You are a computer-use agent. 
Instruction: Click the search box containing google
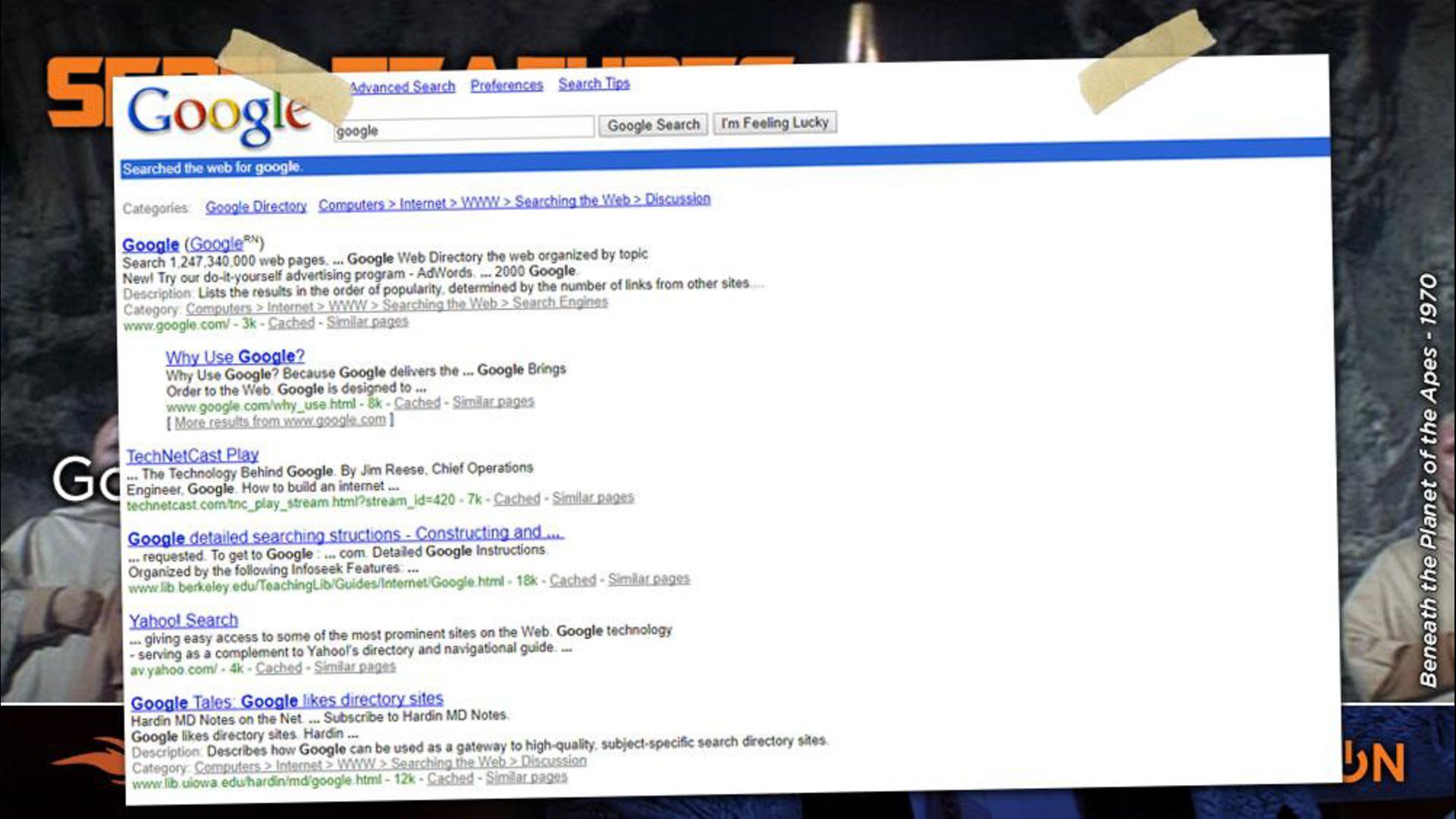[x=464, y=128]
